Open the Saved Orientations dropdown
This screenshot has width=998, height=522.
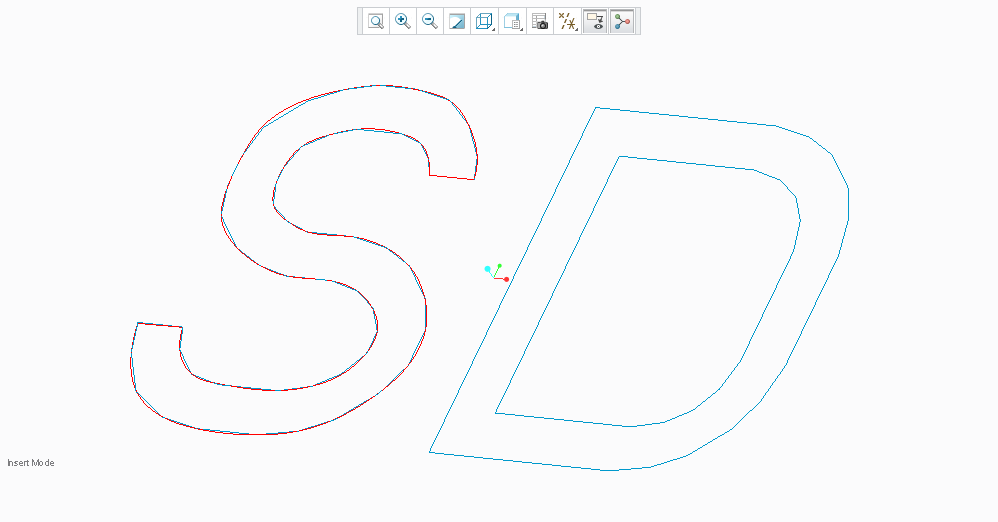pos(513,21)
